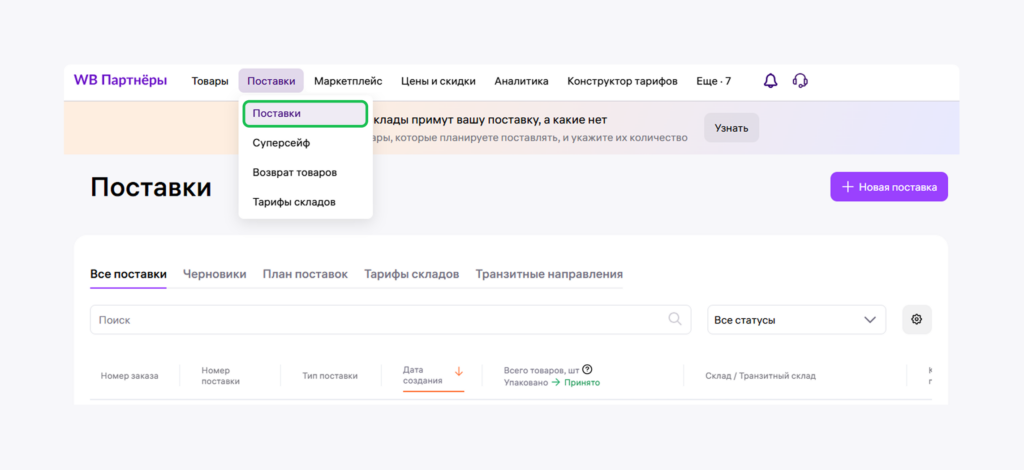Open the Все статусы dropdown
The height and width of the screenshot is (470, 1024).
[797, 320]
